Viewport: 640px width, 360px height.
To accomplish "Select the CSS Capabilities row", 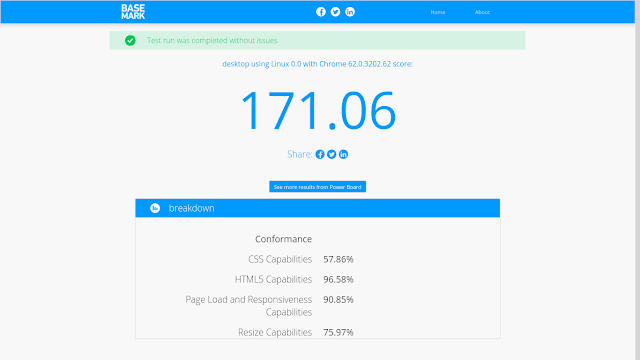I will 300,259.
